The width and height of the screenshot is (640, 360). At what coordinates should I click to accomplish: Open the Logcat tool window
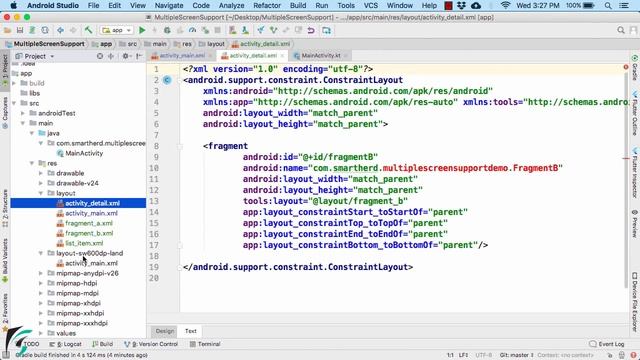click(65, 344)
